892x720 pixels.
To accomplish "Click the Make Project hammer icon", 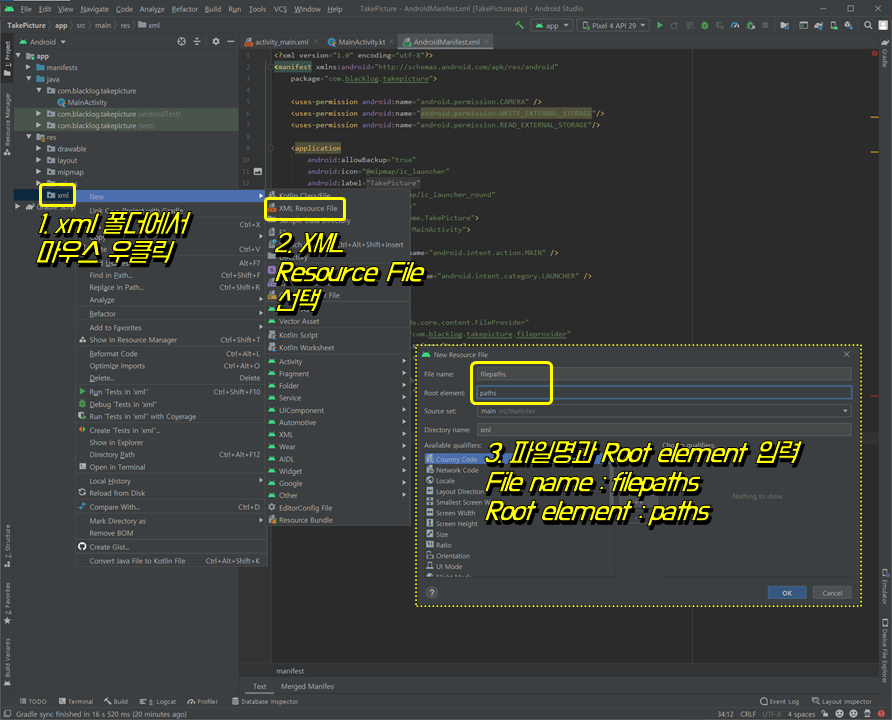I will pos(519,25).
